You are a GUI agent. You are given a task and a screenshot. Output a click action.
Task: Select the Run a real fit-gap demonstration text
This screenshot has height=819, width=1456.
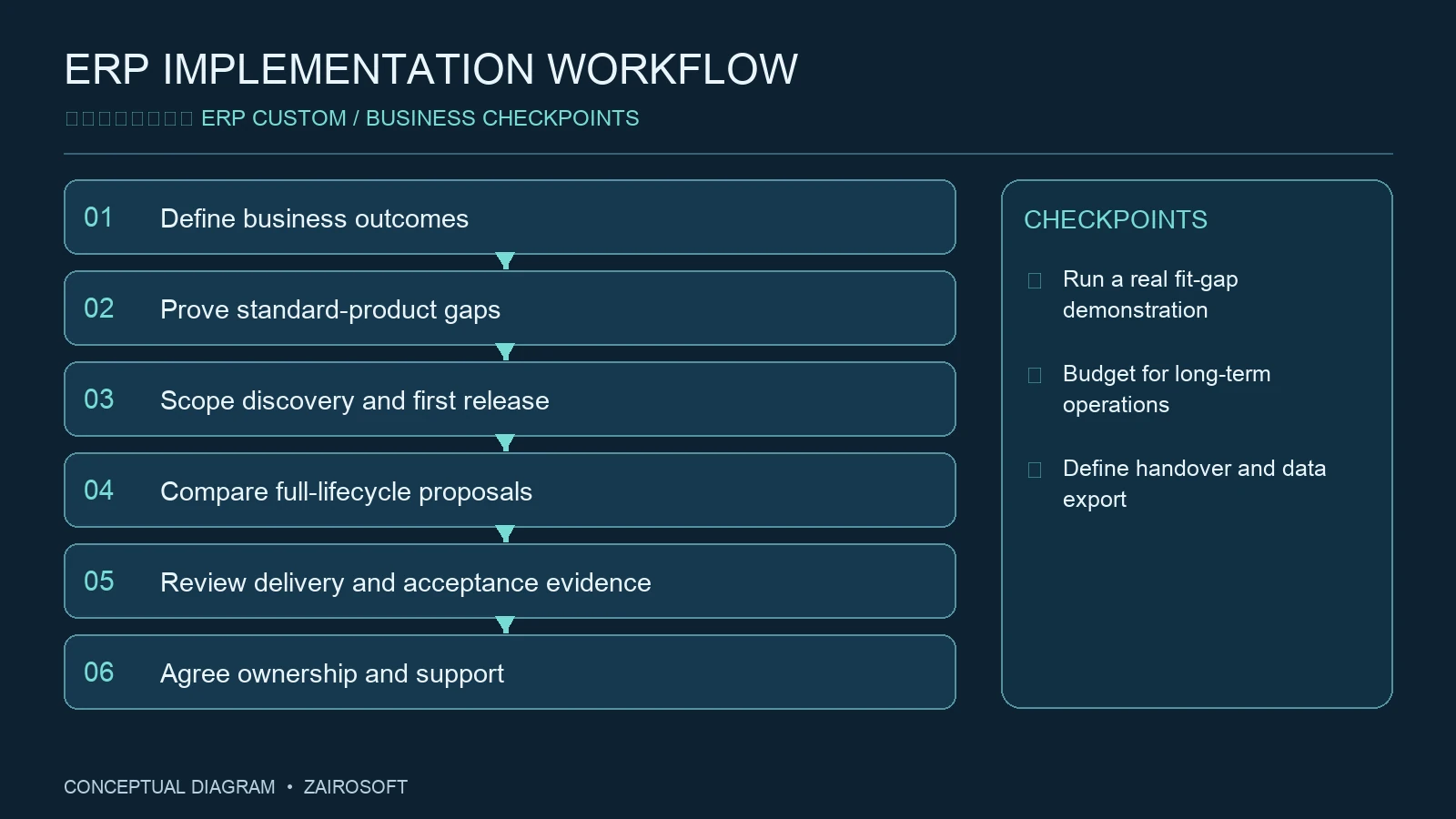pyautogui.click(x=1150, y=294)
